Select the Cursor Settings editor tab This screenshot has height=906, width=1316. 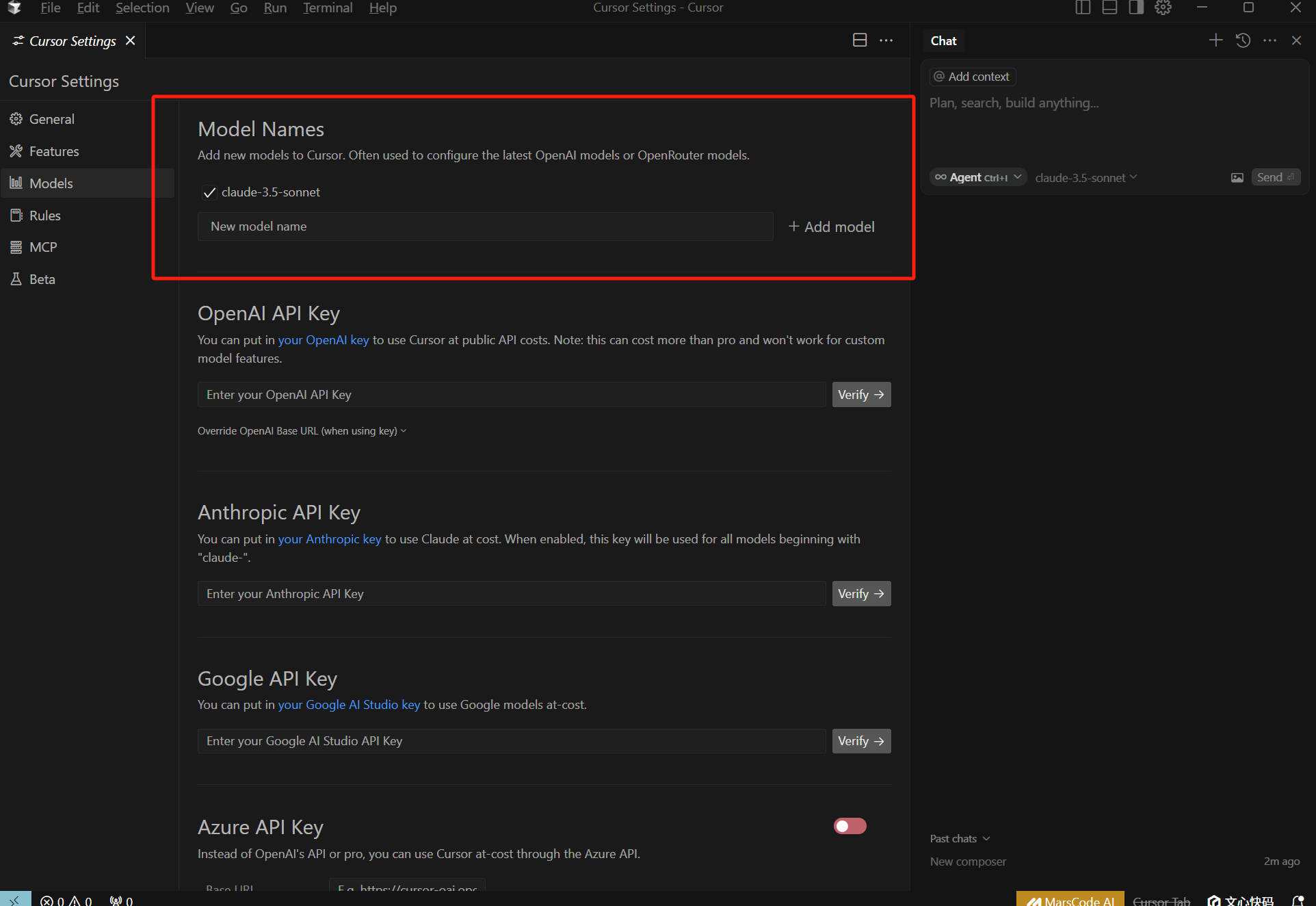tap(73, 41)
